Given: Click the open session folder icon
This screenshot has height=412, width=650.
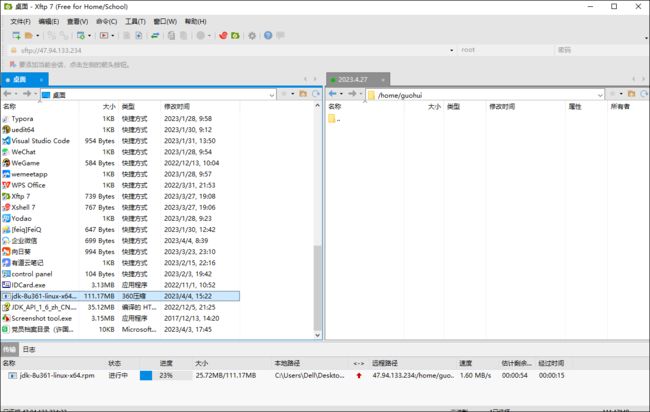Looking at the screenshot, I should point(29,36).
